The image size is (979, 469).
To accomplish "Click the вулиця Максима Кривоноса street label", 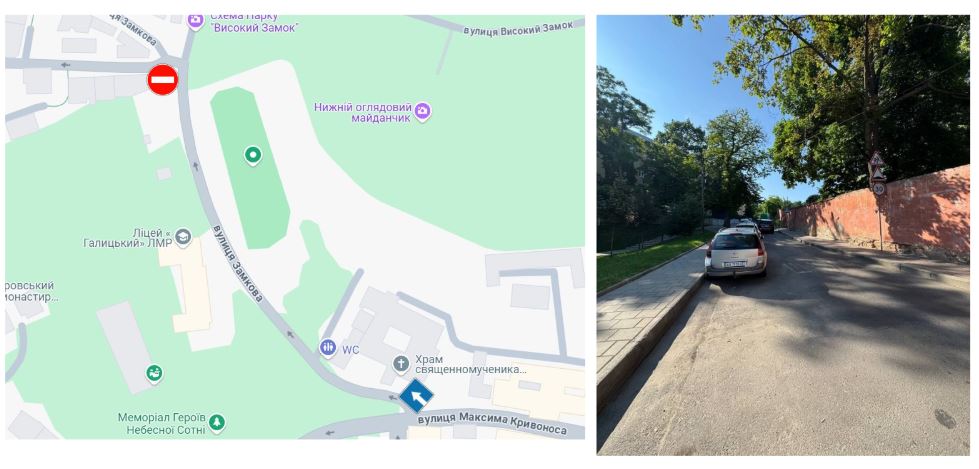I will point(492,423).
